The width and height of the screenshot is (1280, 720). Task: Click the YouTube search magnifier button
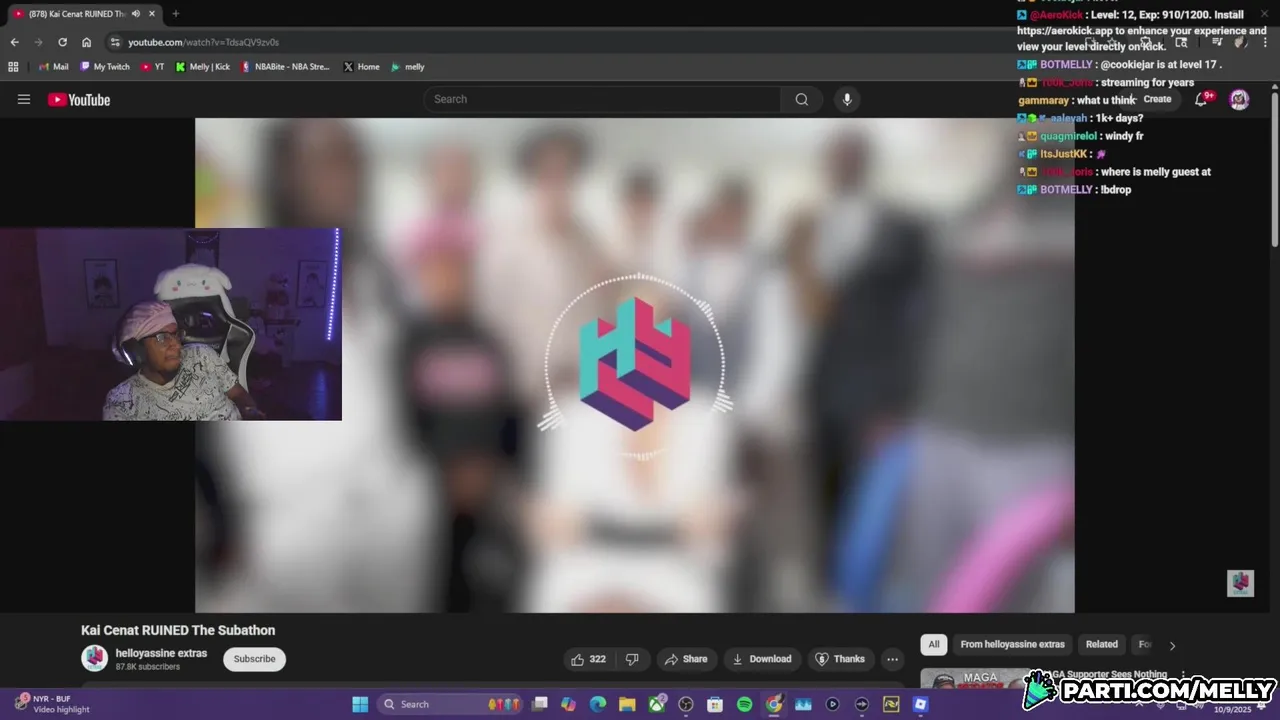click(801, 99)
